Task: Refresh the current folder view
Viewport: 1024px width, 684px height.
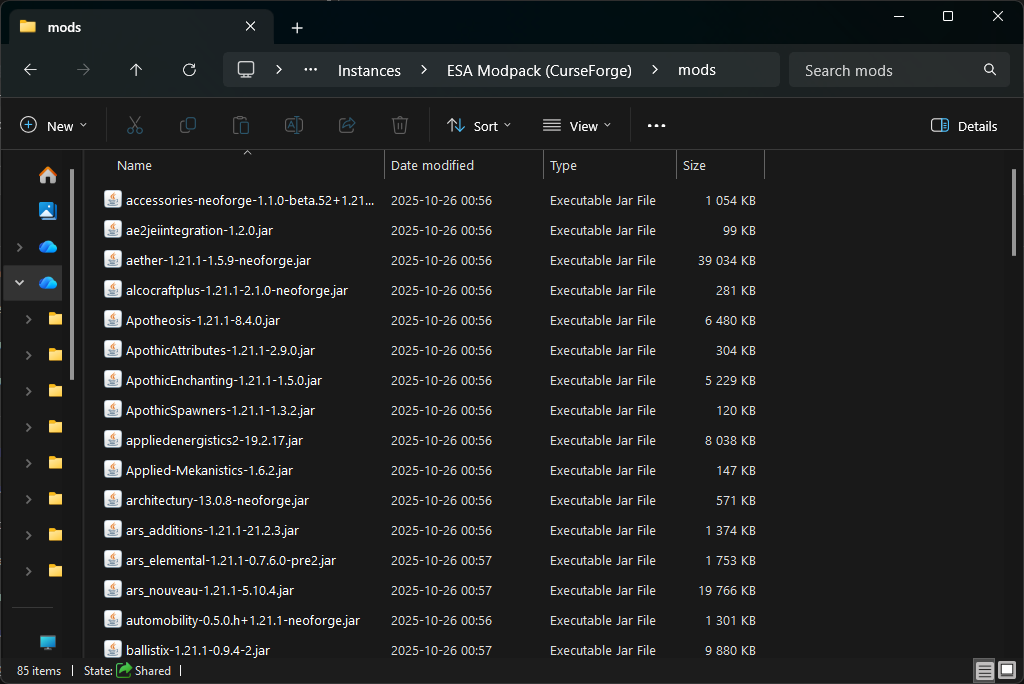Action: pos(189,70)
